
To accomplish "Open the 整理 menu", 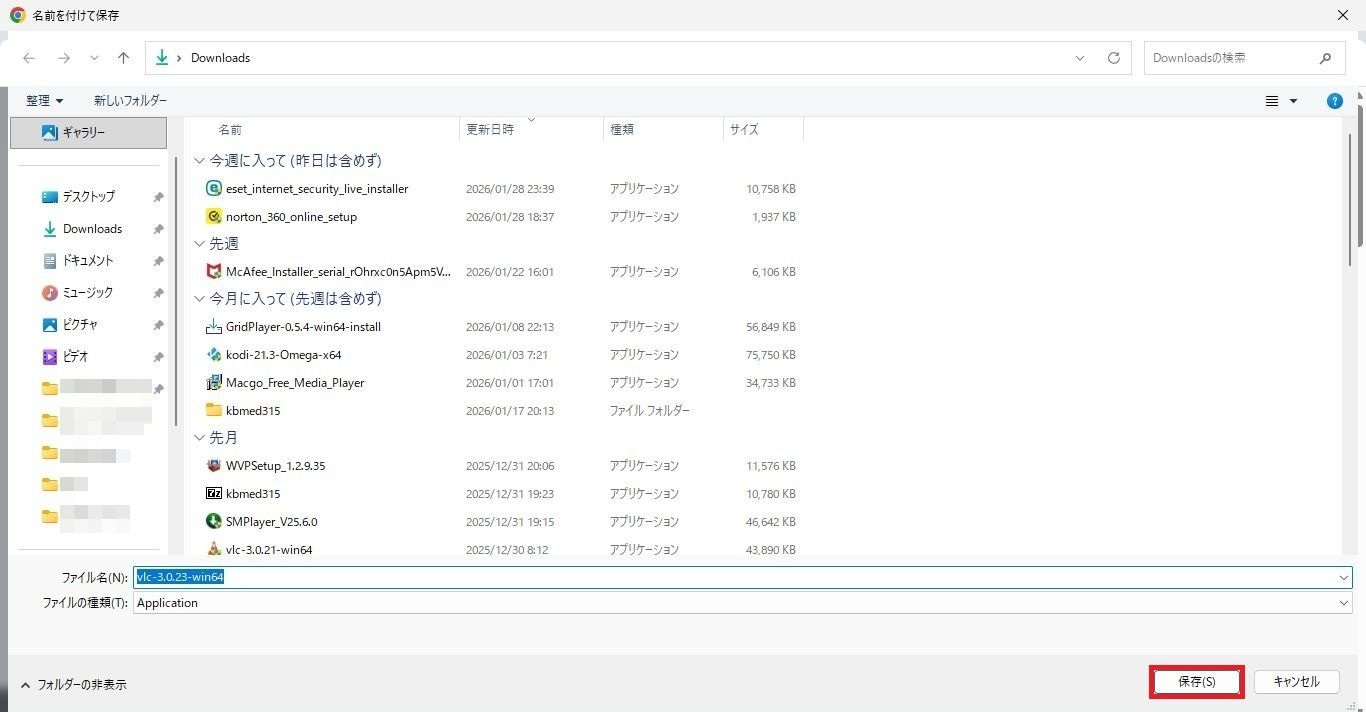I will coord(44,101).
